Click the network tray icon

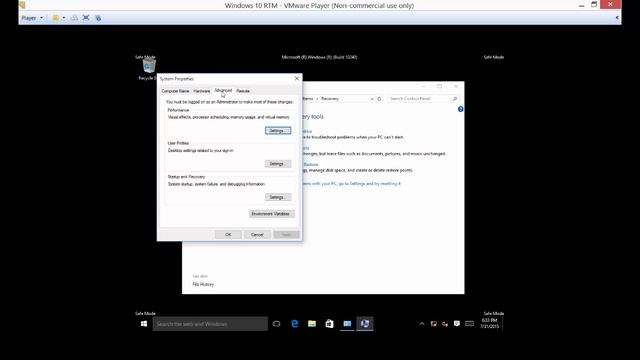pyautogui.click(x=433, y=324)
